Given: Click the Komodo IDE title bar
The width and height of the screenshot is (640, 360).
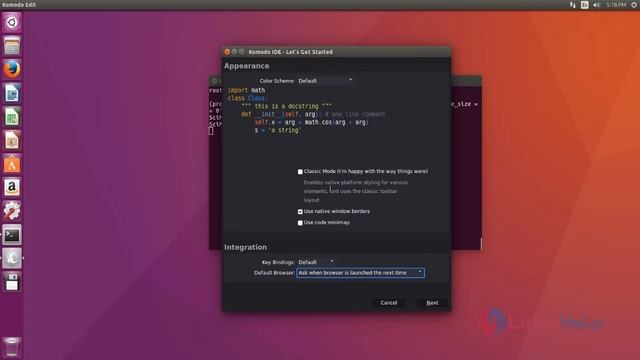Looking at the screenshot, I should pyautogui.click(x=336, y=52).
